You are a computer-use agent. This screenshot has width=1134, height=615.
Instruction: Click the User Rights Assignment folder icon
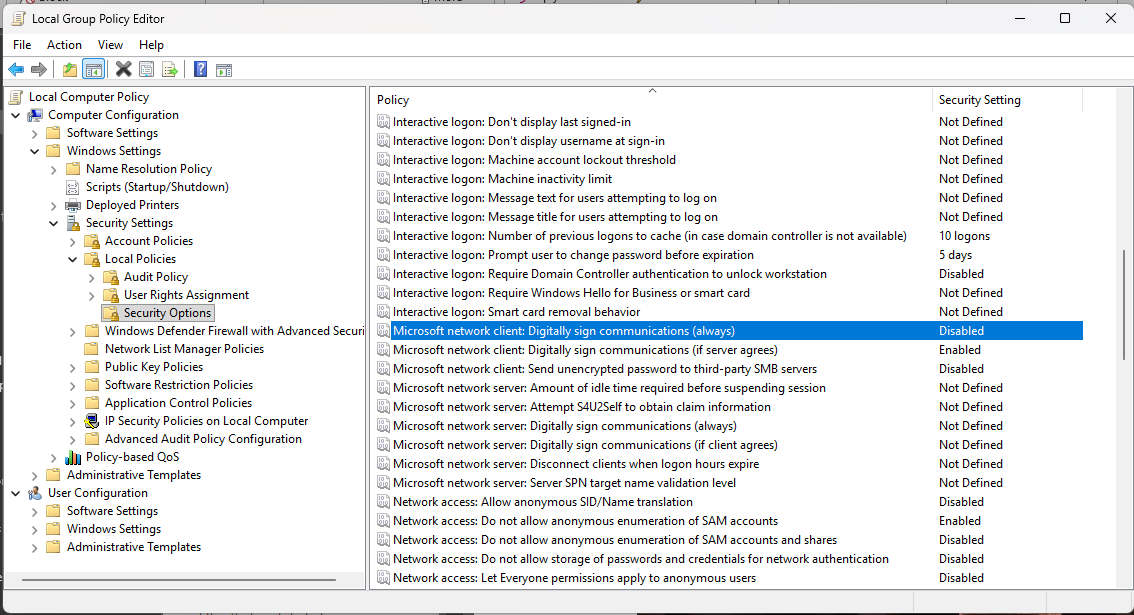[111, 295]
